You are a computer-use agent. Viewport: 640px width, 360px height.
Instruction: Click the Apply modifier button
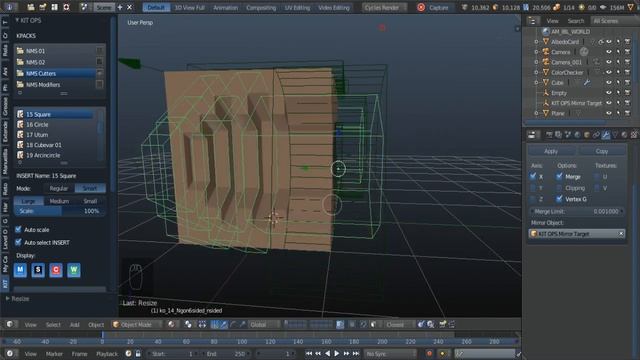(x=551, y=151)
